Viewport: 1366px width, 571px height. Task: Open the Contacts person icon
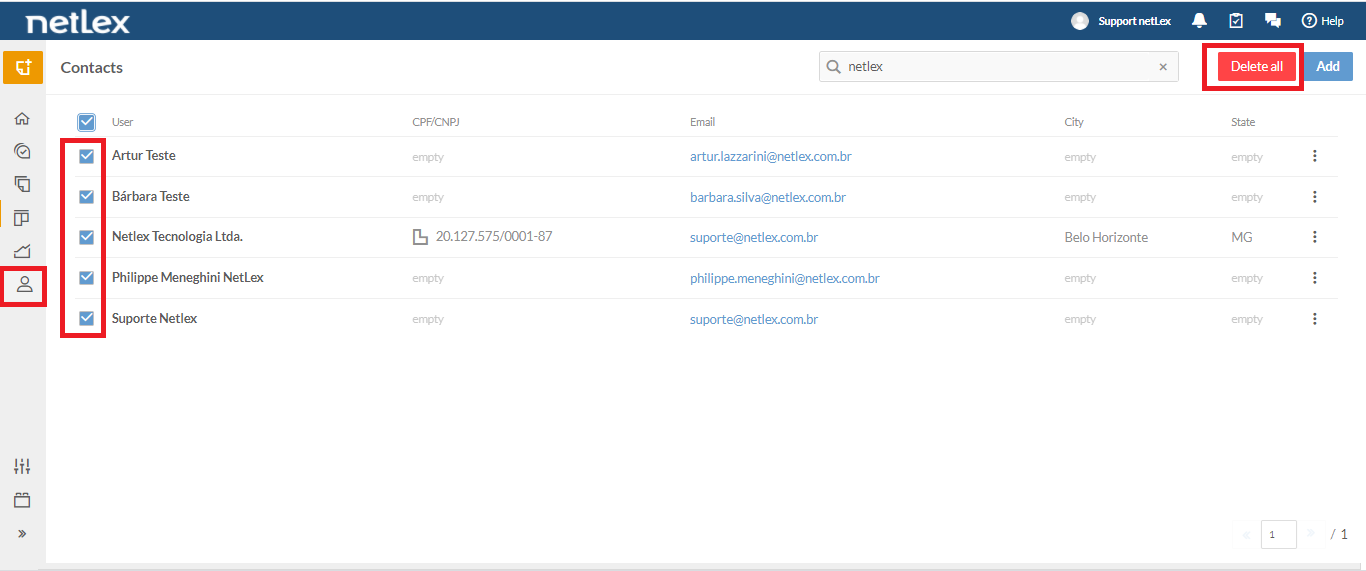[x=24, y=285]
